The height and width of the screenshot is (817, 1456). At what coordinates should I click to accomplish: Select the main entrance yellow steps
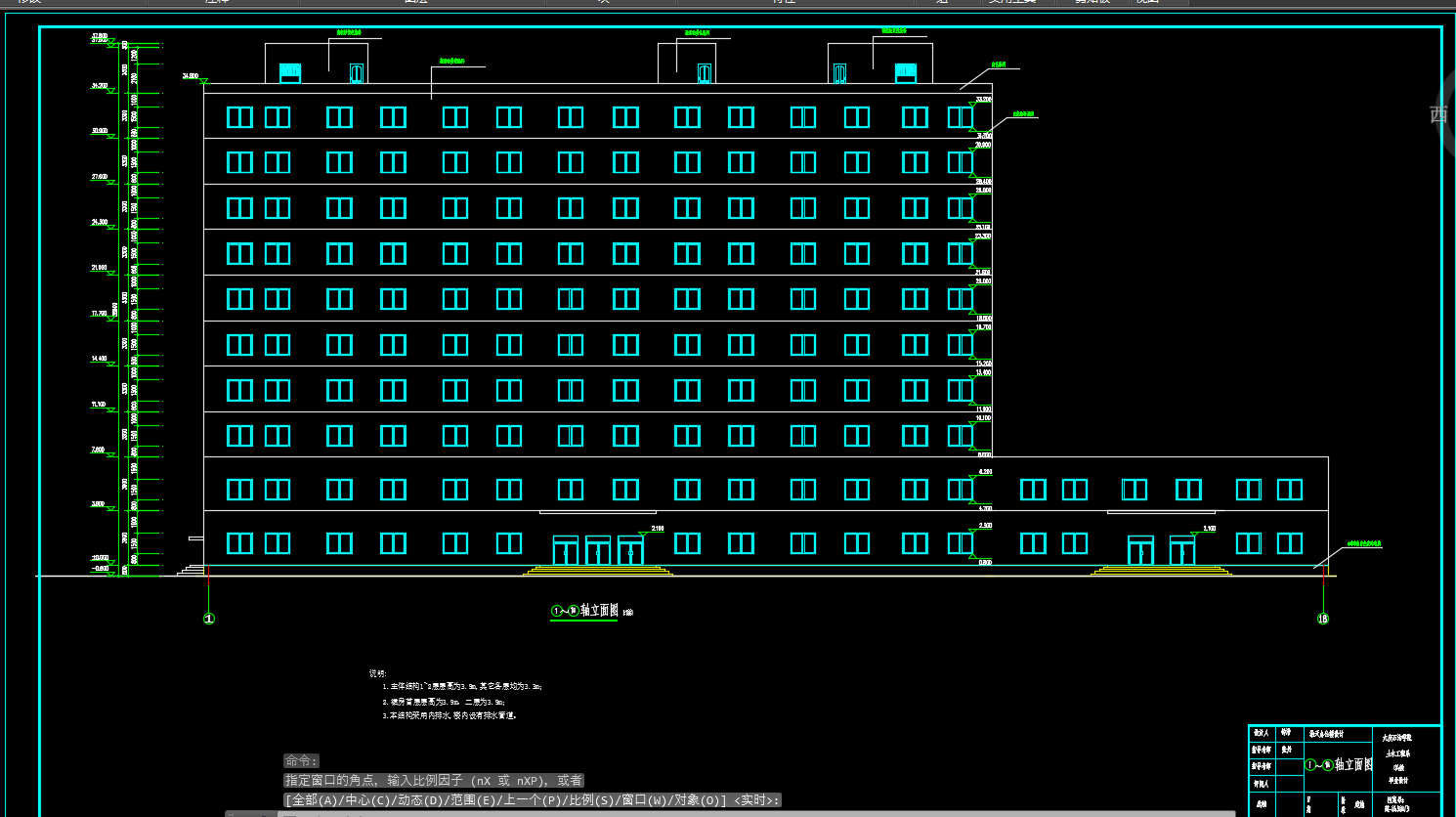(x=598, y=571)
